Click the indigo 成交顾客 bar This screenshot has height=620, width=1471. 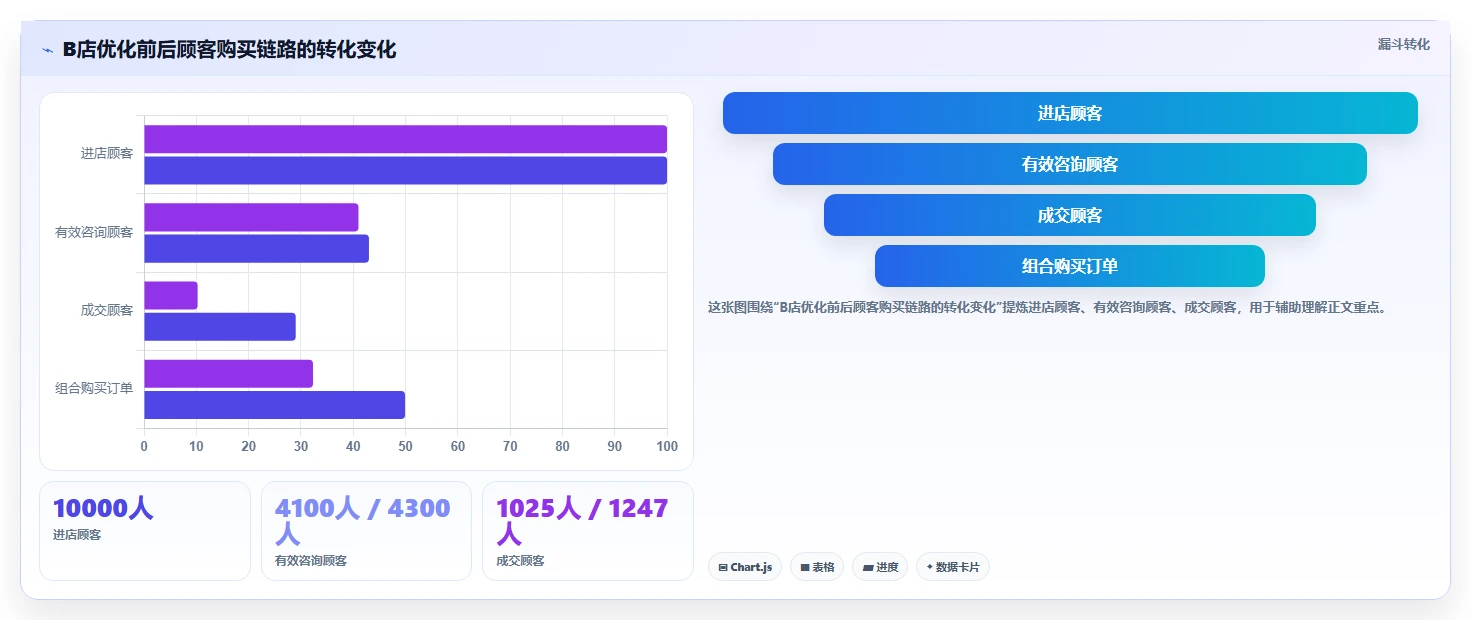[x=220, y=326]
